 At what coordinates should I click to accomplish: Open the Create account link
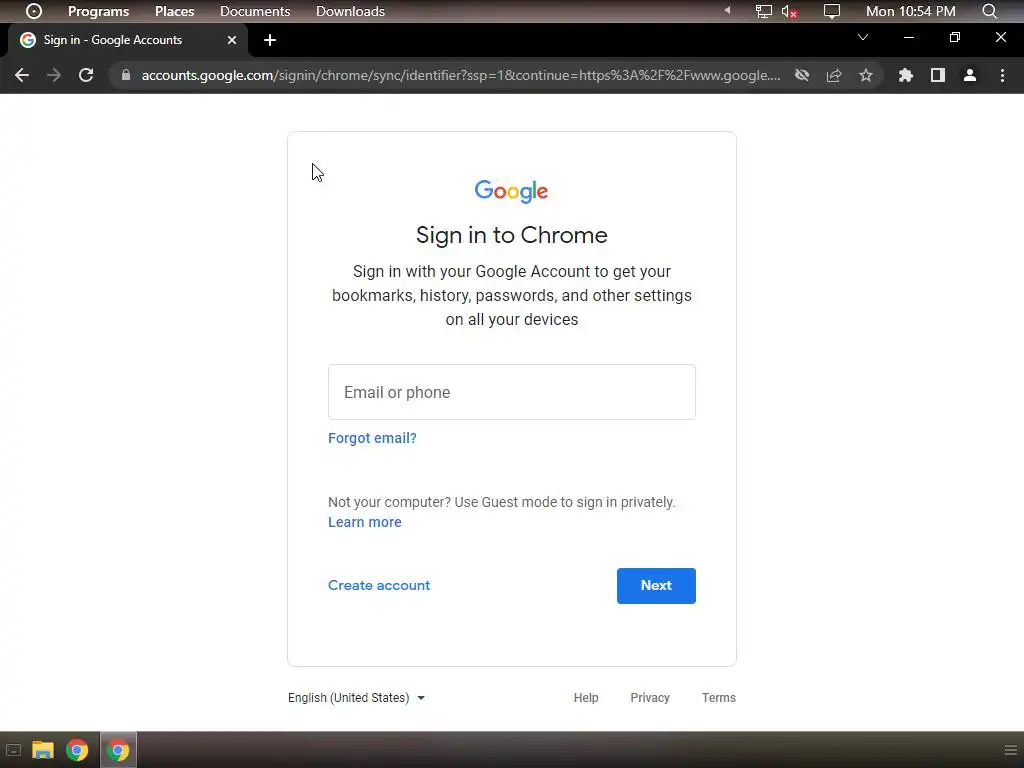click(x=379, y=585)
